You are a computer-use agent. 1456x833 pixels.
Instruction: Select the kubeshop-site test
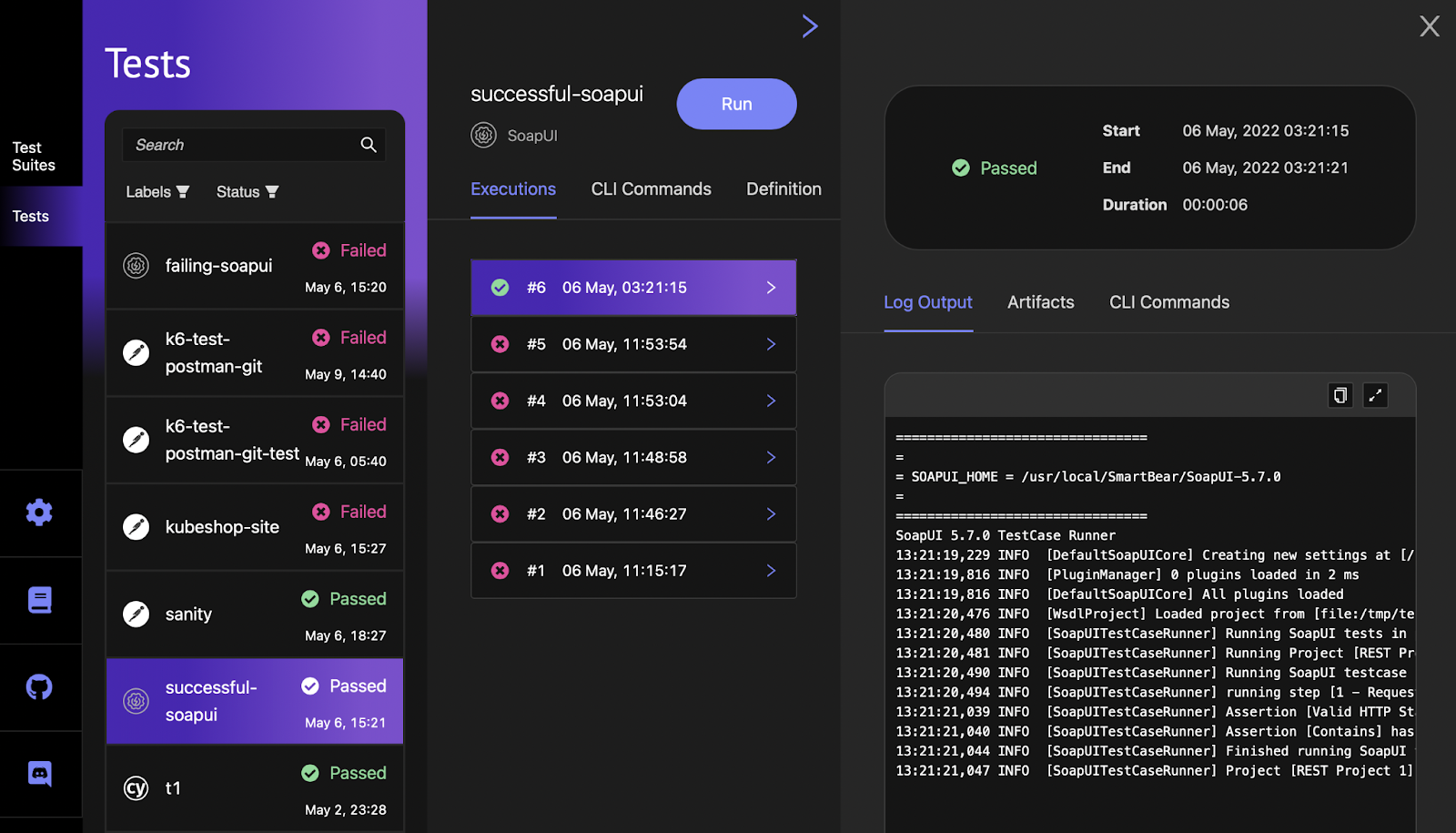pos(255,527)
